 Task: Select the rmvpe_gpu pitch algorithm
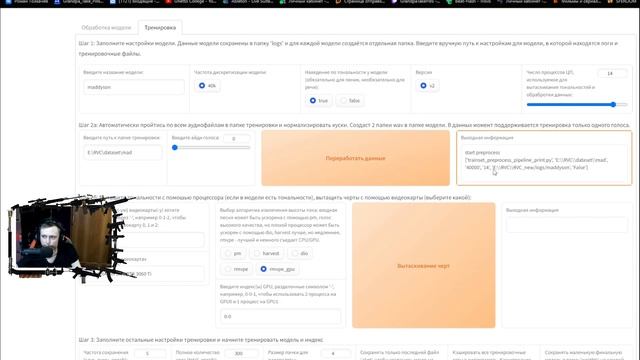(278, 269)
